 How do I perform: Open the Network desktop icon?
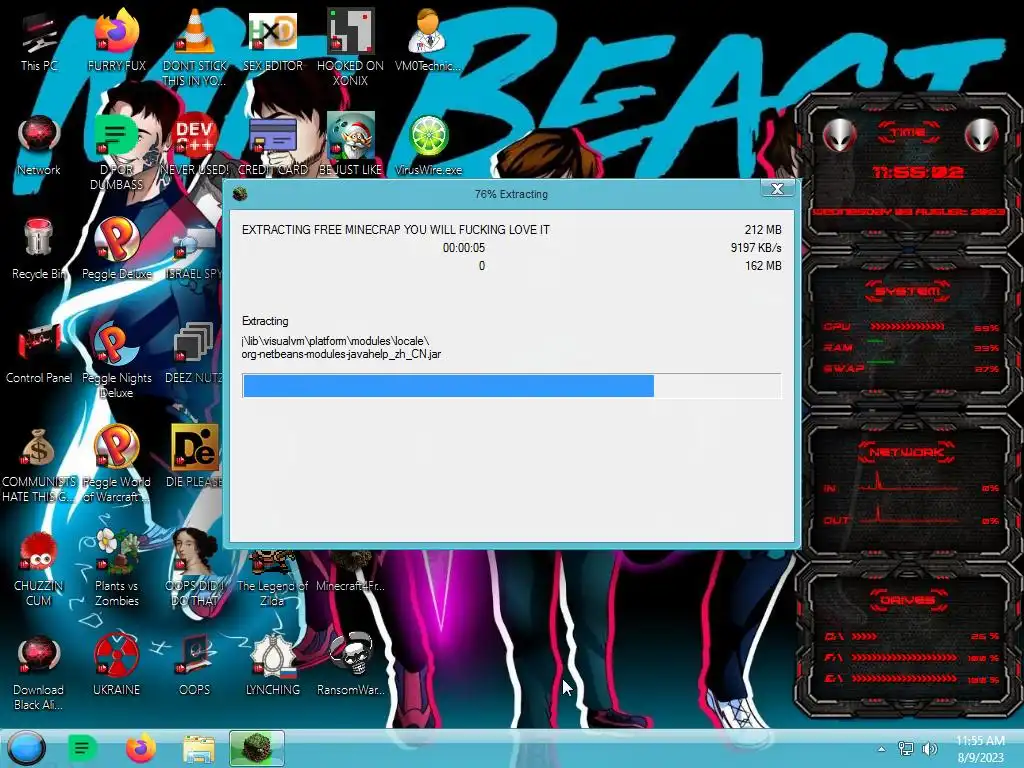tap(39, 145)
